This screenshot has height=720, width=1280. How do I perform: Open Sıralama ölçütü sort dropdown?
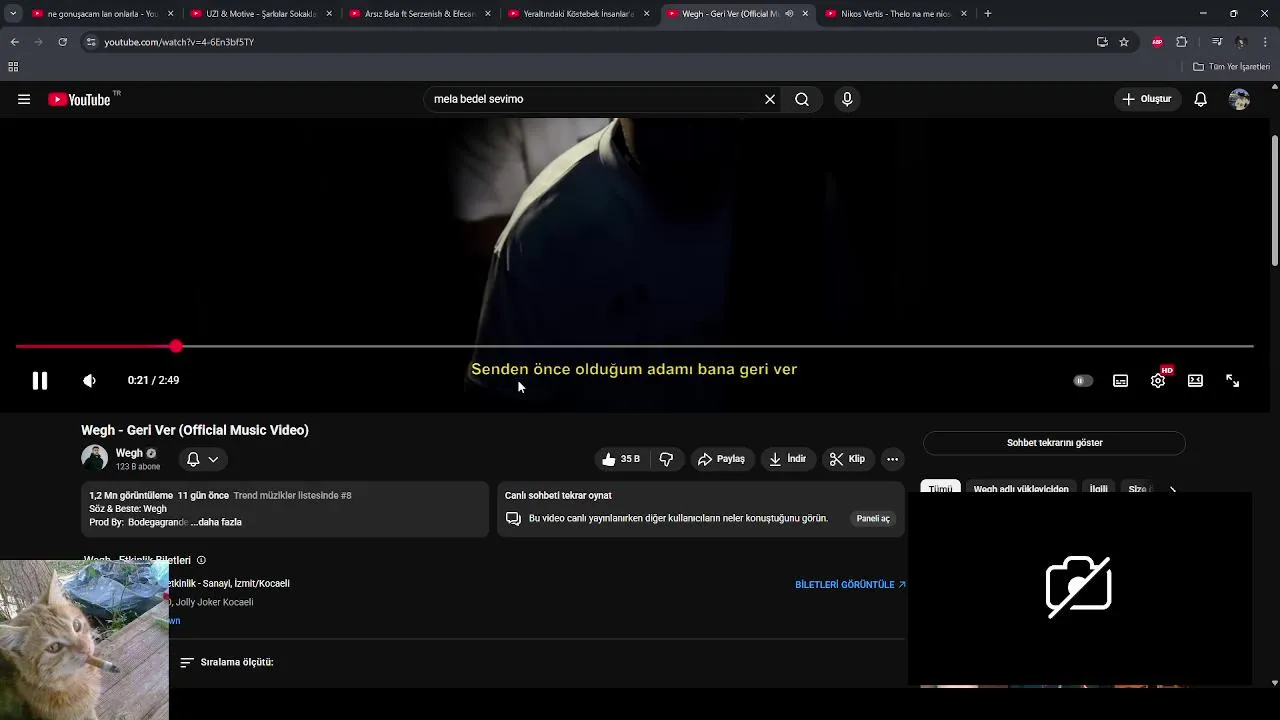227,662
